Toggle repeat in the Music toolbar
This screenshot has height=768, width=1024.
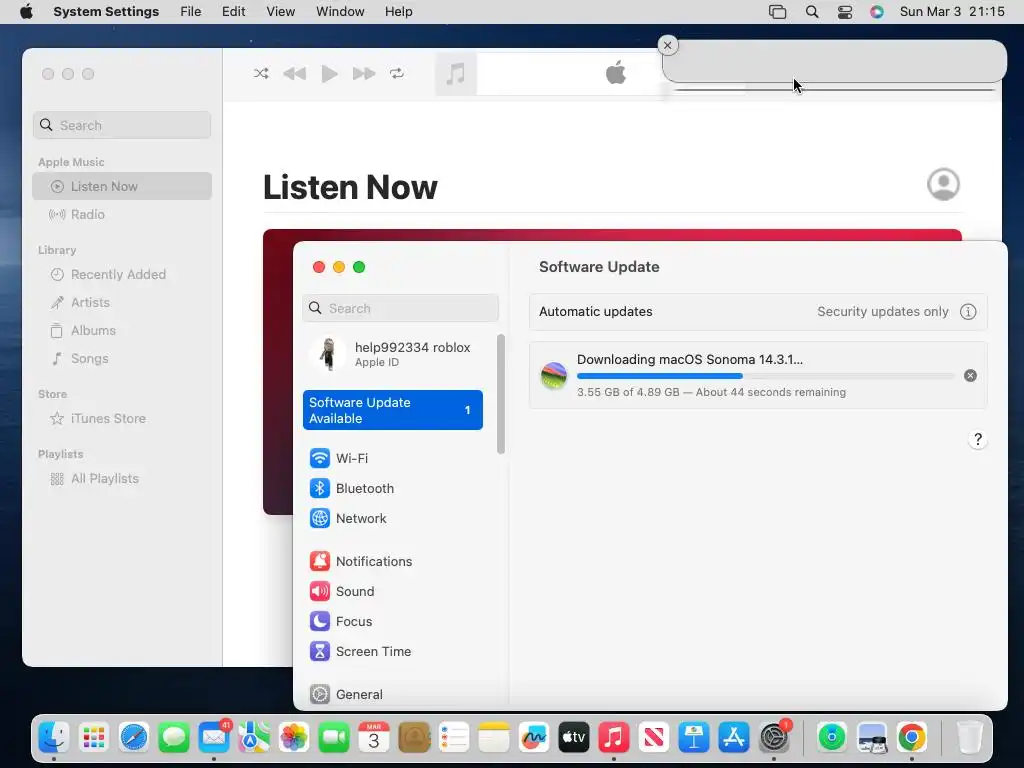point(397,74)
